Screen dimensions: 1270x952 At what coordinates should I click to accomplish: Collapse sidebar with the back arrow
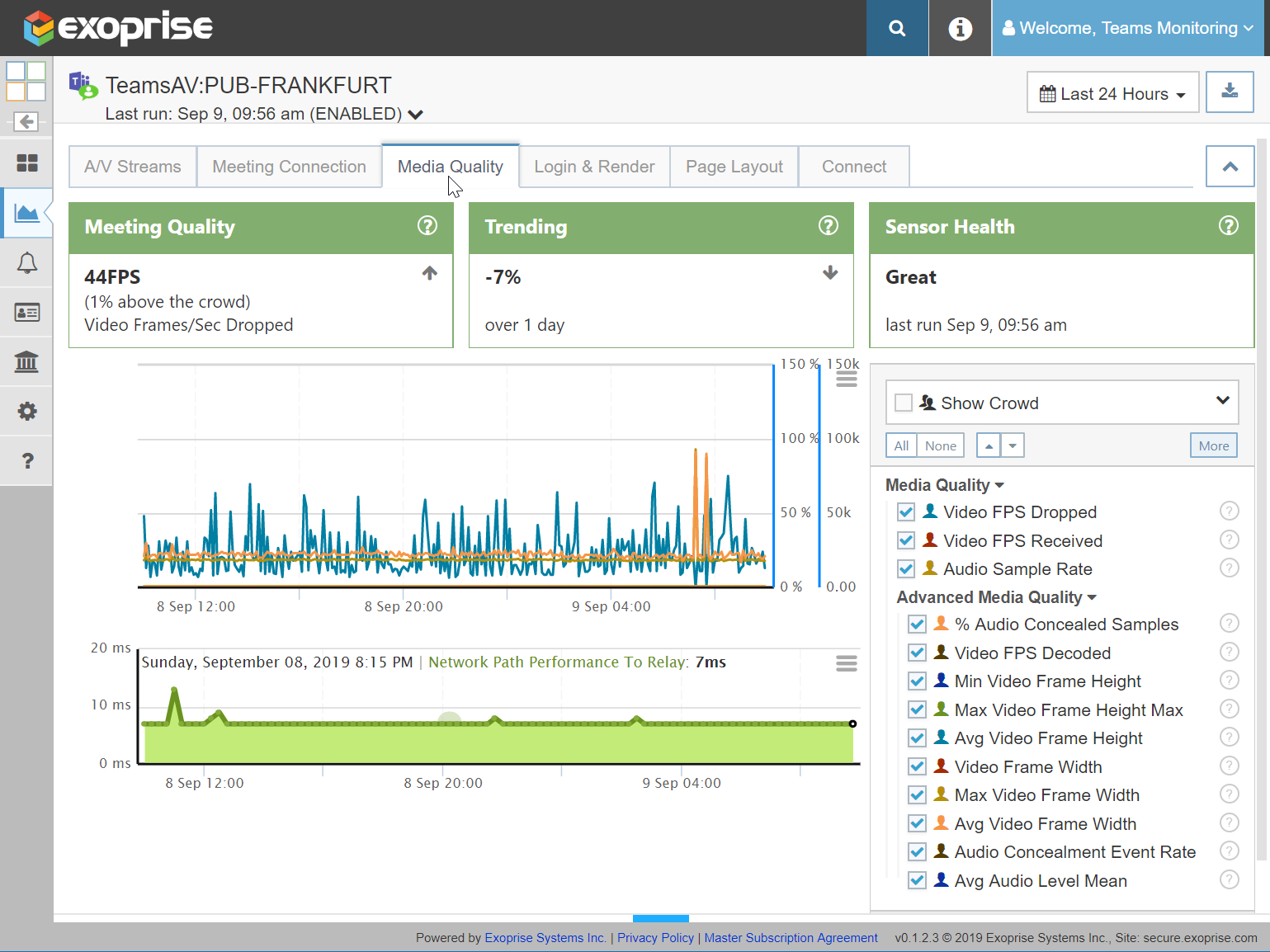(26, 122)
